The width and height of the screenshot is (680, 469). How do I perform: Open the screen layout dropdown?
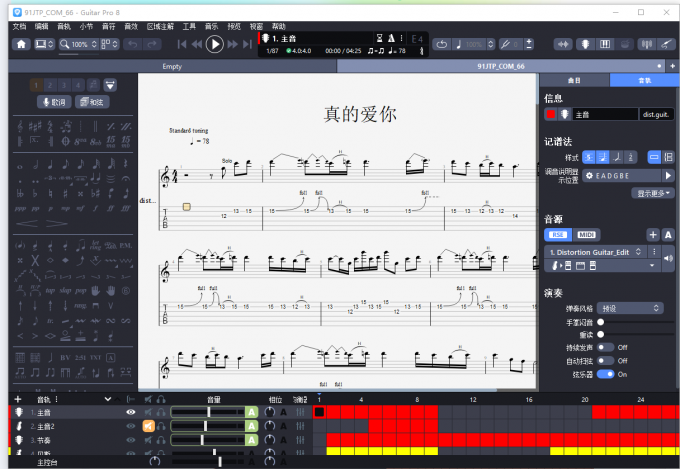pyautogui.click(x=44, y=44)
